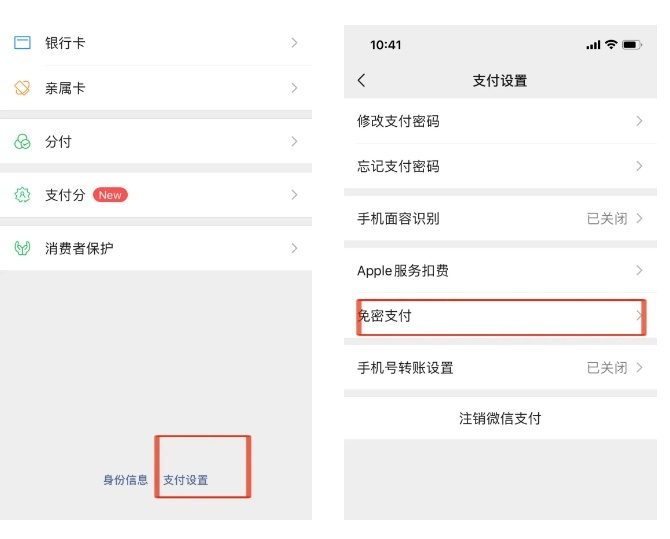Tap the 注销微信支付 button
The image size is (670, 539).
pyautogui.click(x=500, y=418)
